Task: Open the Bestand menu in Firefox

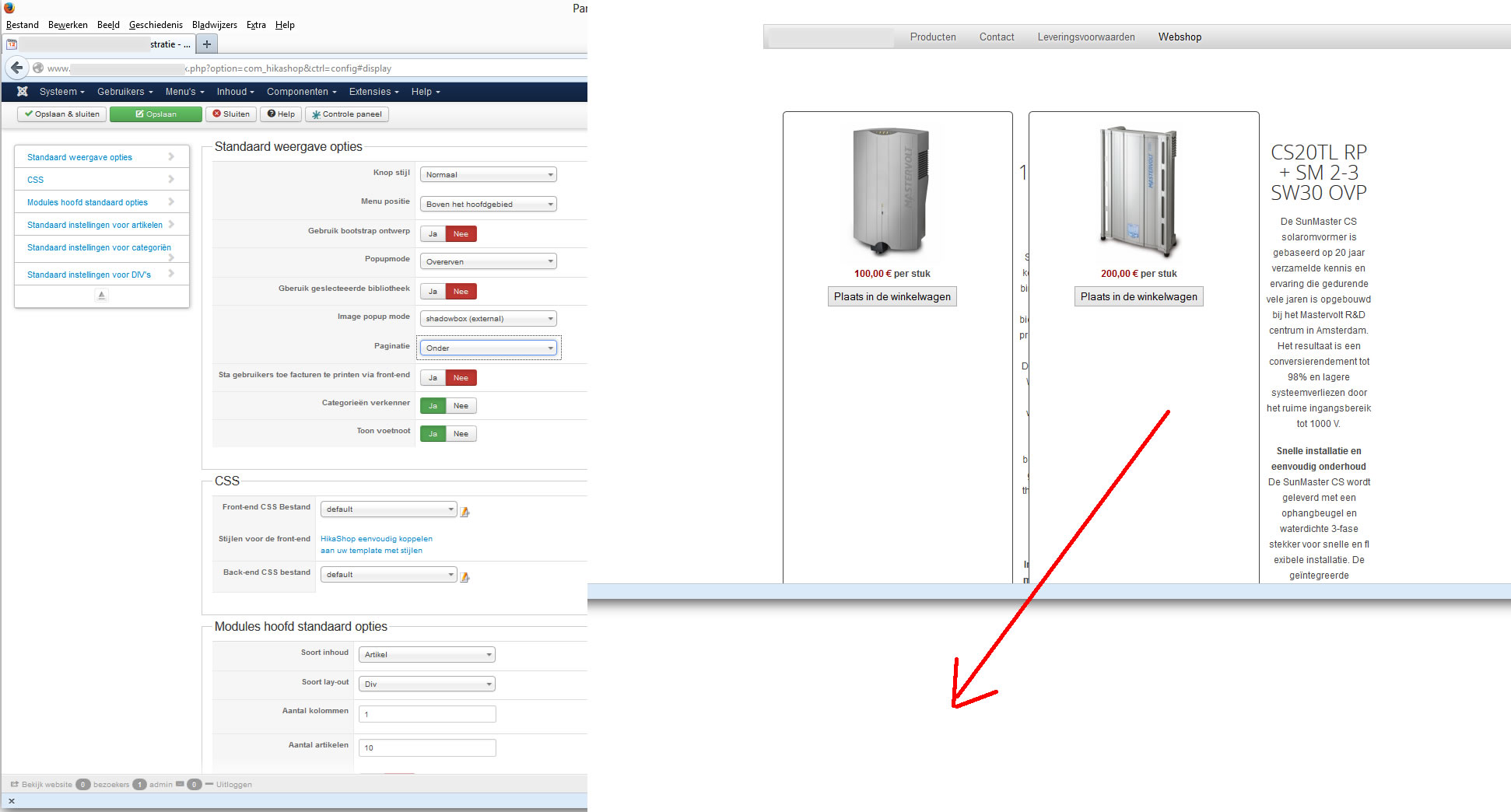Action: tap(23, 25)
